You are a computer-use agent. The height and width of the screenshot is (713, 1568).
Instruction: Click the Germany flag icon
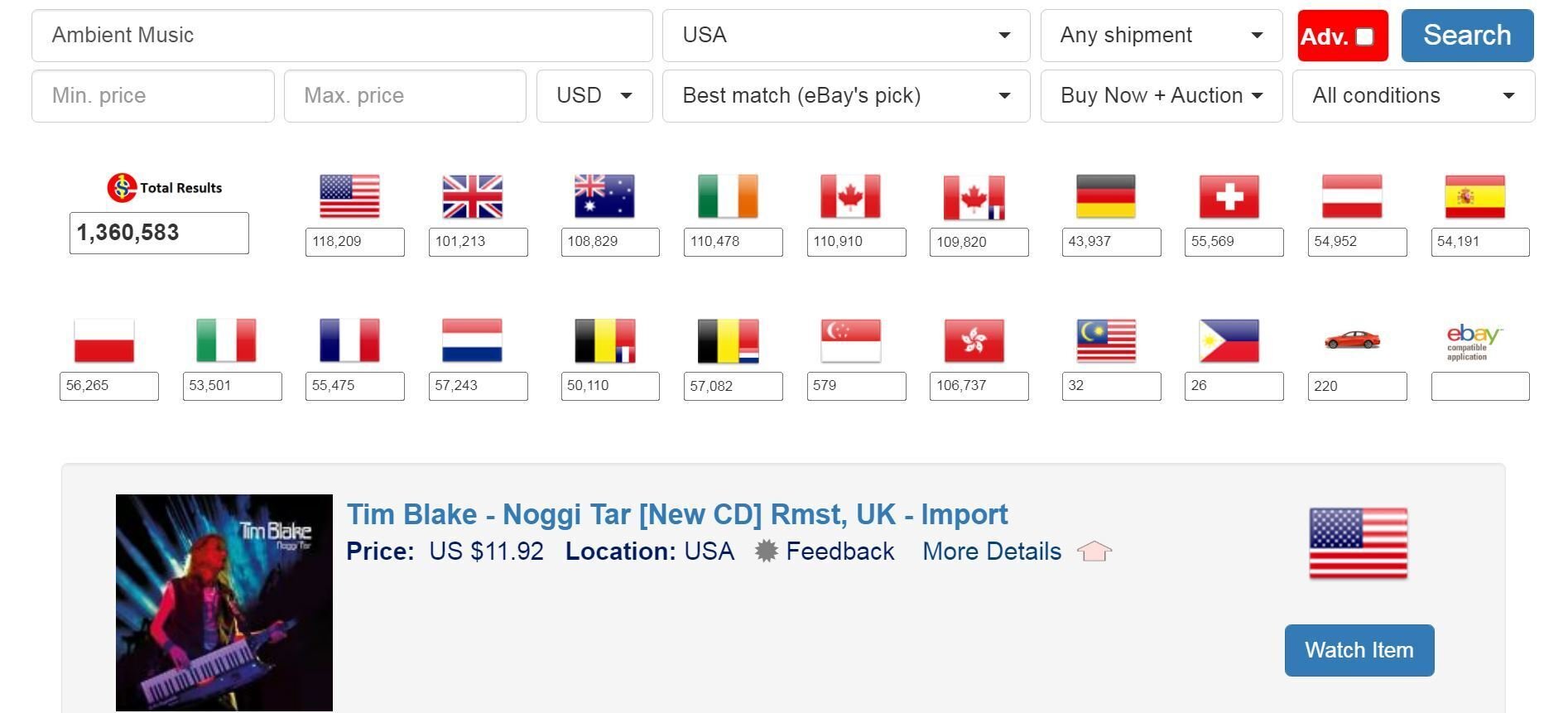(x=1105, y=197)
